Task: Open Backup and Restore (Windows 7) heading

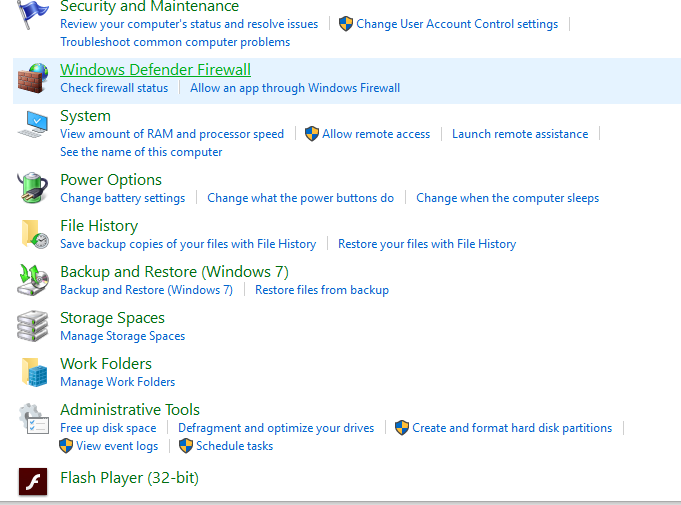Action: coord(174,272)
